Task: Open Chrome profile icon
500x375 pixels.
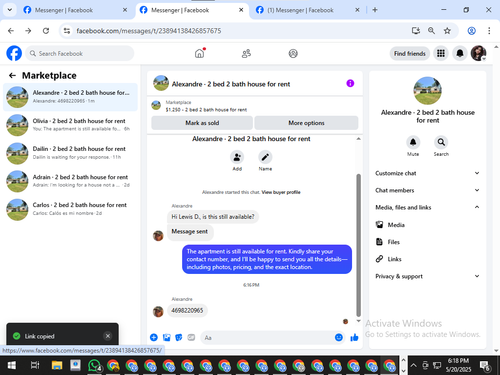Action: tap(471, 31)
